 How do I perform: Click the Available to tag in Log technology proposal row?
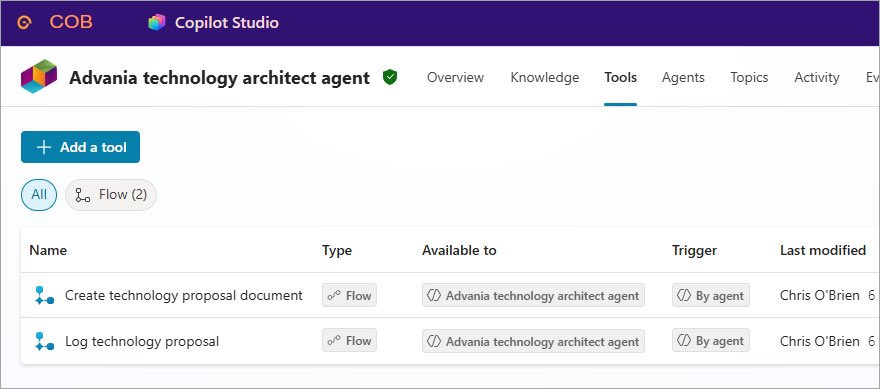click(533, 341)
